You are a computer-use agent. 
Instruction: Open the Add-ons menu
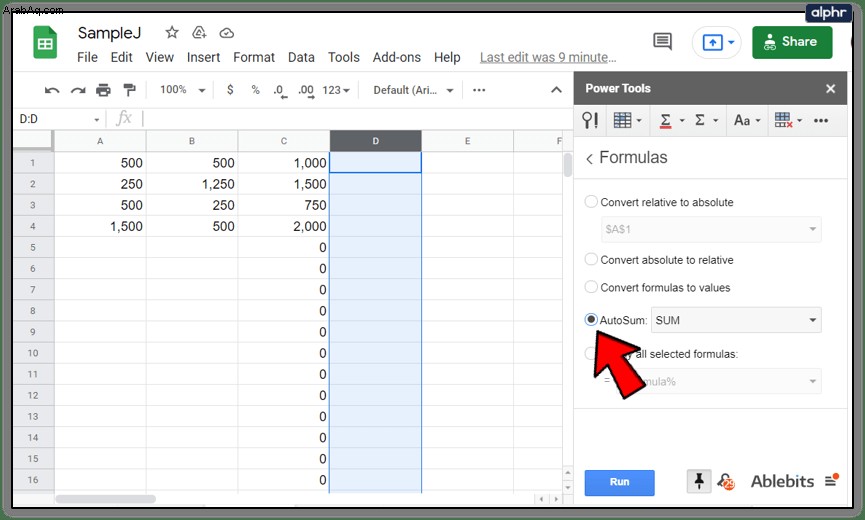click(x=397, y=57)
